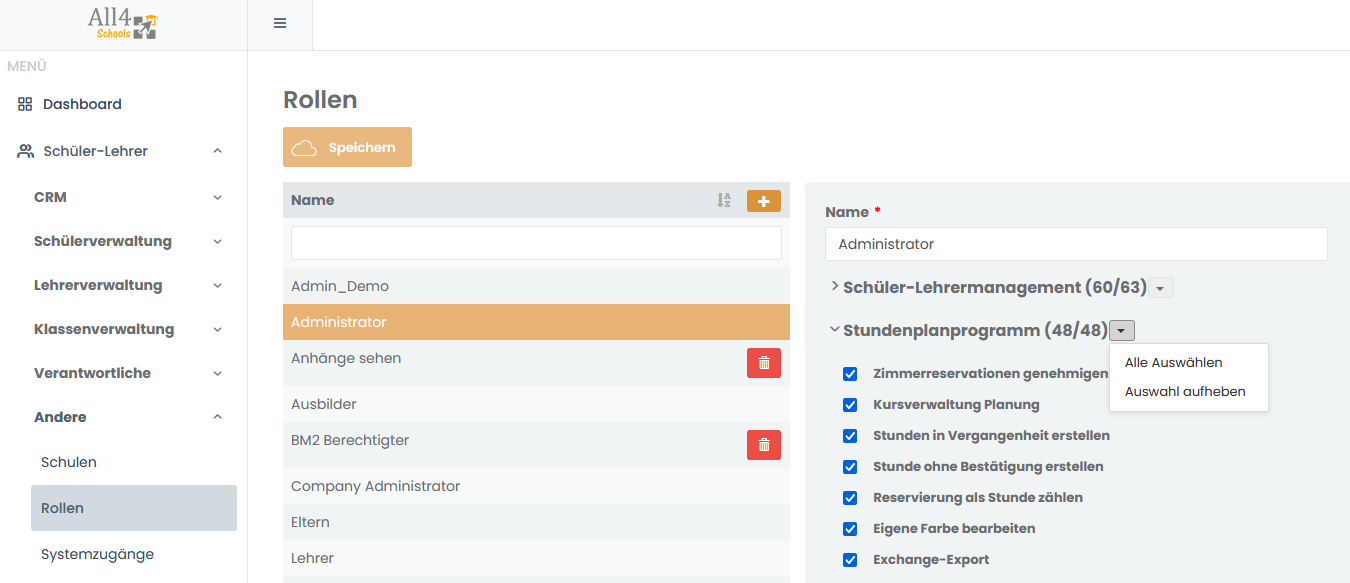Close the Stundenplanprogramm selection dropdown arrow
Screen dimensions: 1350x583
tap(1122, 331)
